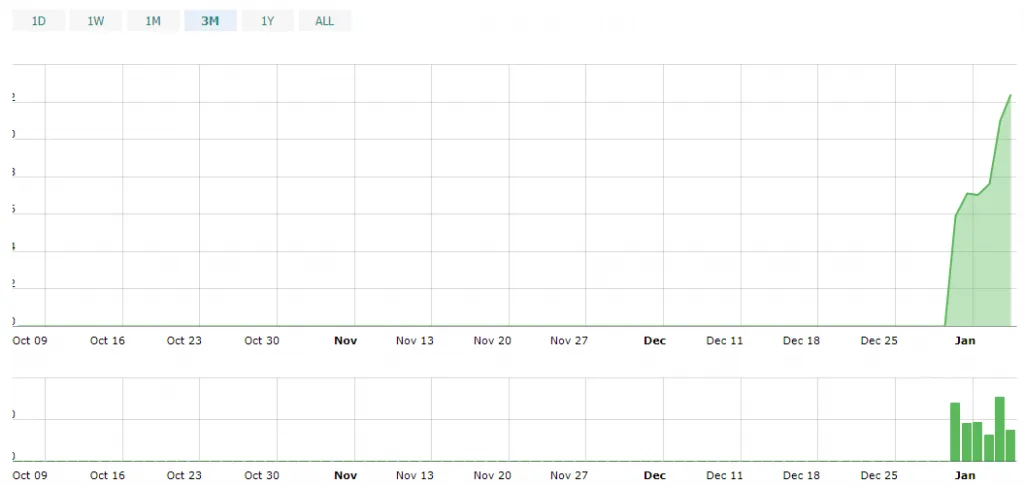Click the Jan label under main chart
1024x486 pixels.
pos(965,340)
